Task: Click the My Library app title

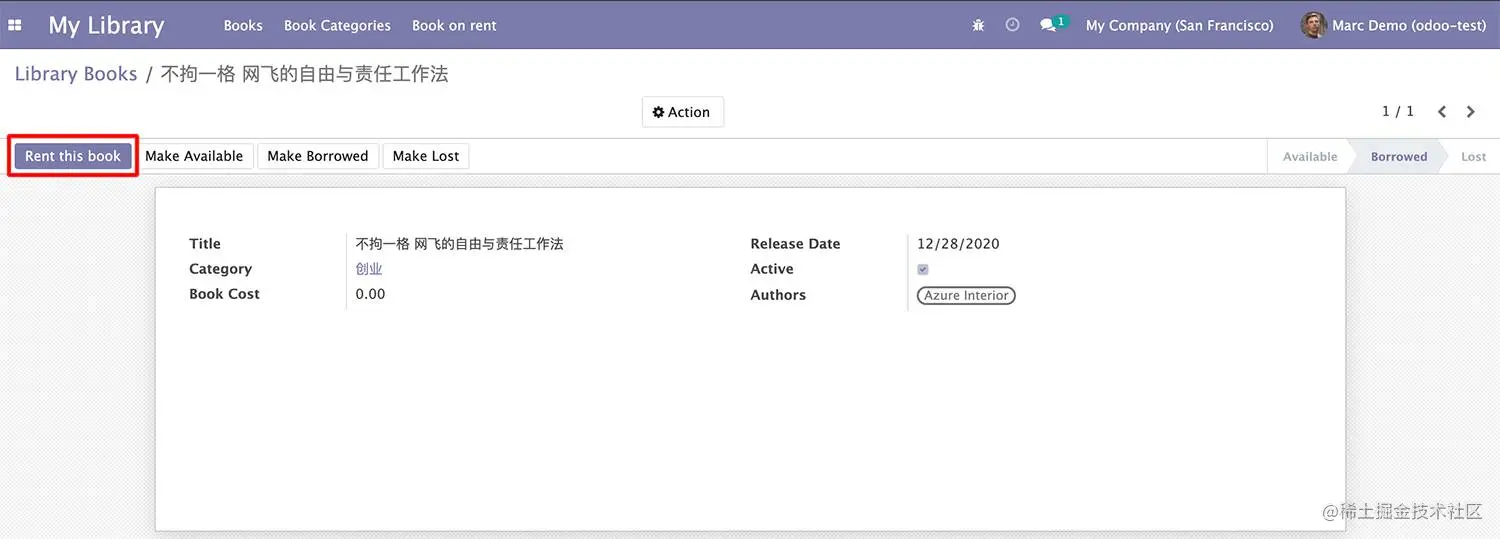Action: [106, 25]
